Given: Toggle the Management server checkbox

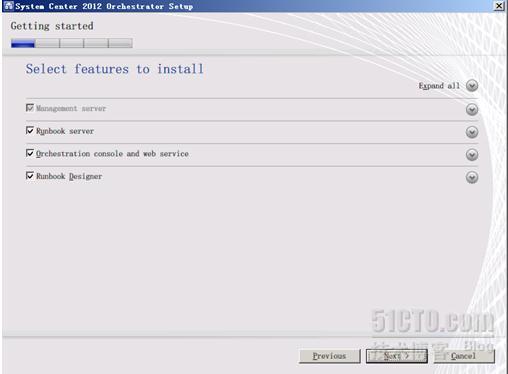Looking at the screenshot, I should click(30, 108).
